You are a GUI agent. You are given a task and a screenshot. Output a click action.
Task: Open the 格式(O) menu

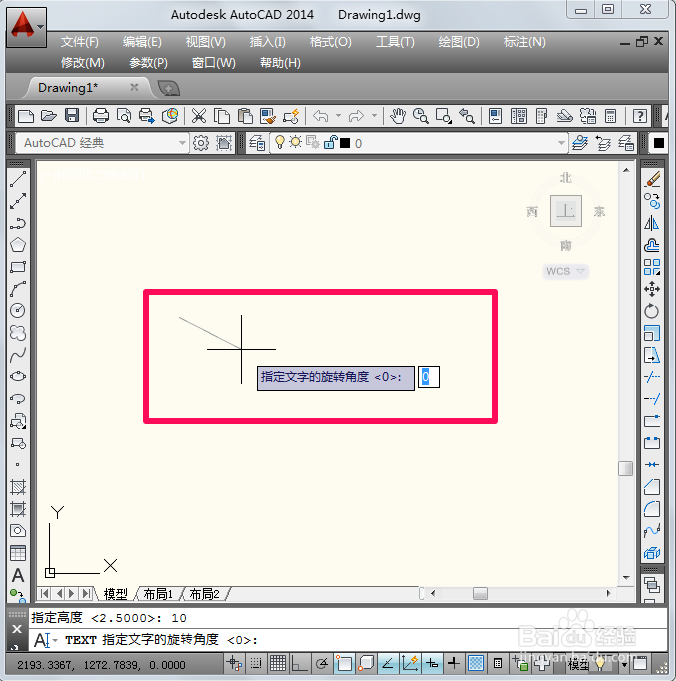(330, 42)
